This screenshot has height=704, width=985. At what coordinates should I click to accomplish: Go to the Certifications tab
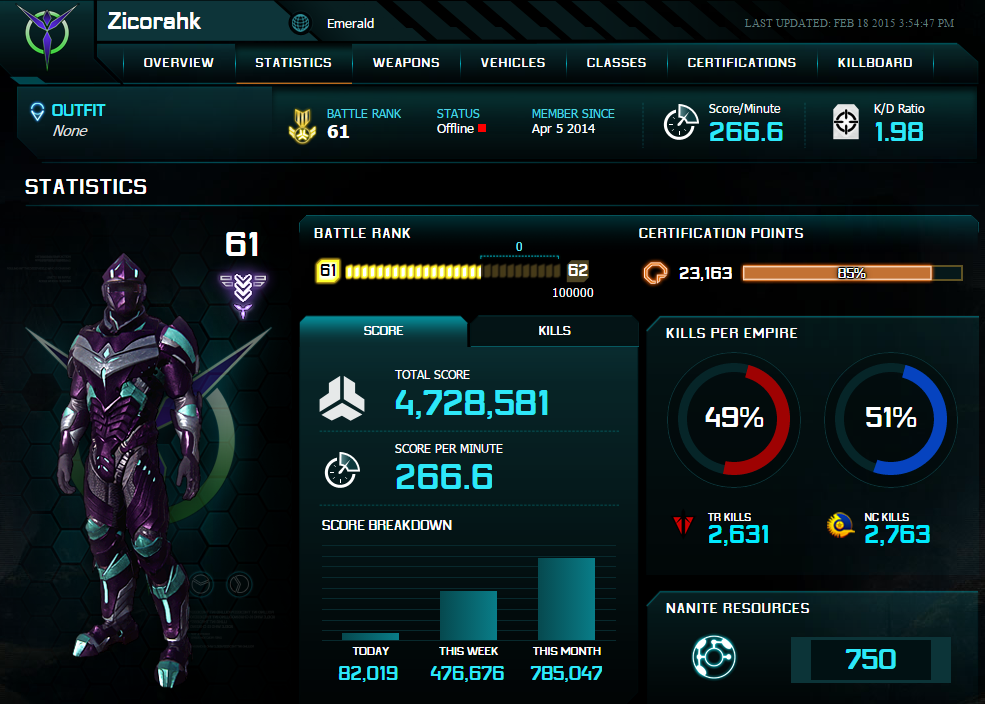pyautogui.click(x=741, y=63)
